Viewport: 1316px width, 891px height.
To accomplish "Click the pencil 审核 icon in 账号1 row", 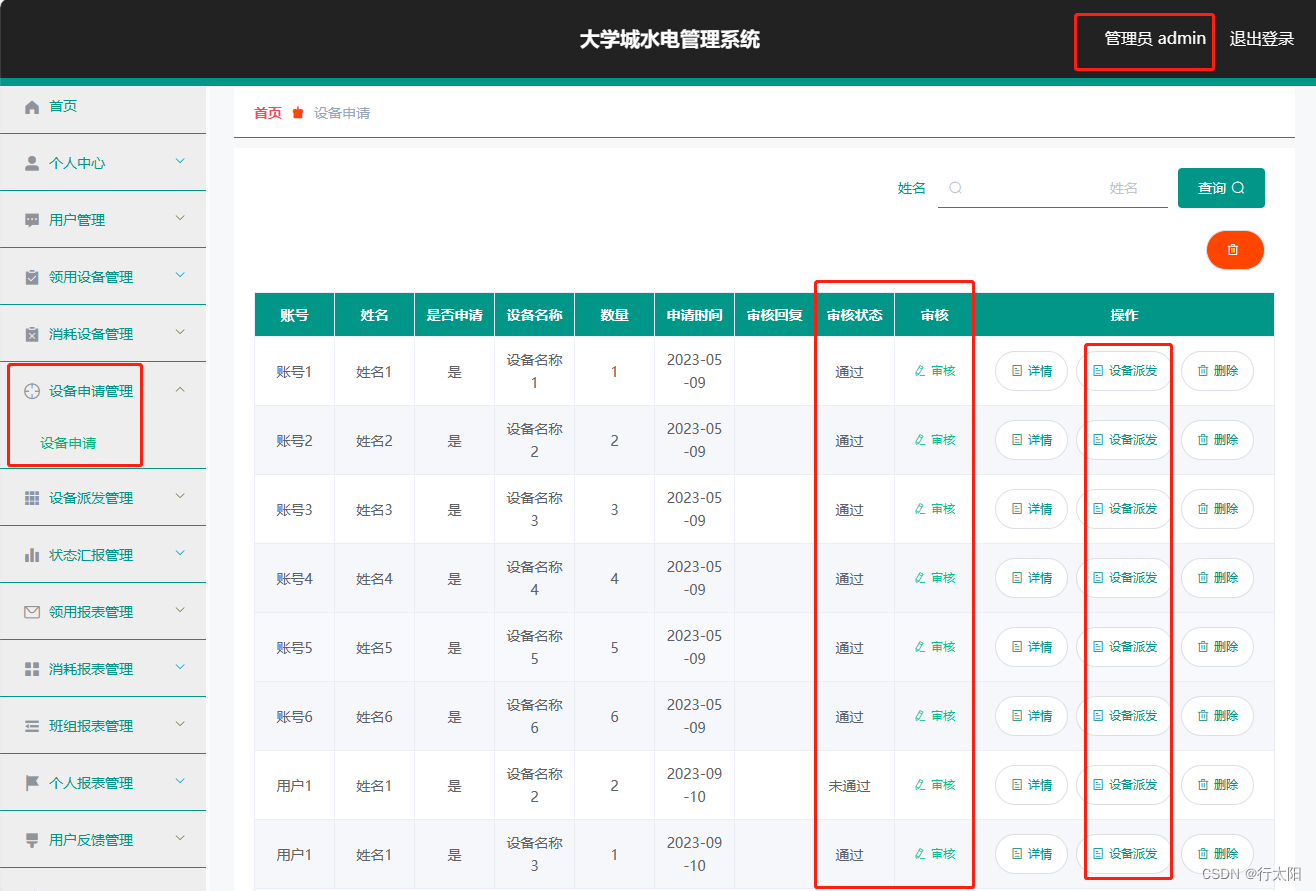I will tap(920, 371).
